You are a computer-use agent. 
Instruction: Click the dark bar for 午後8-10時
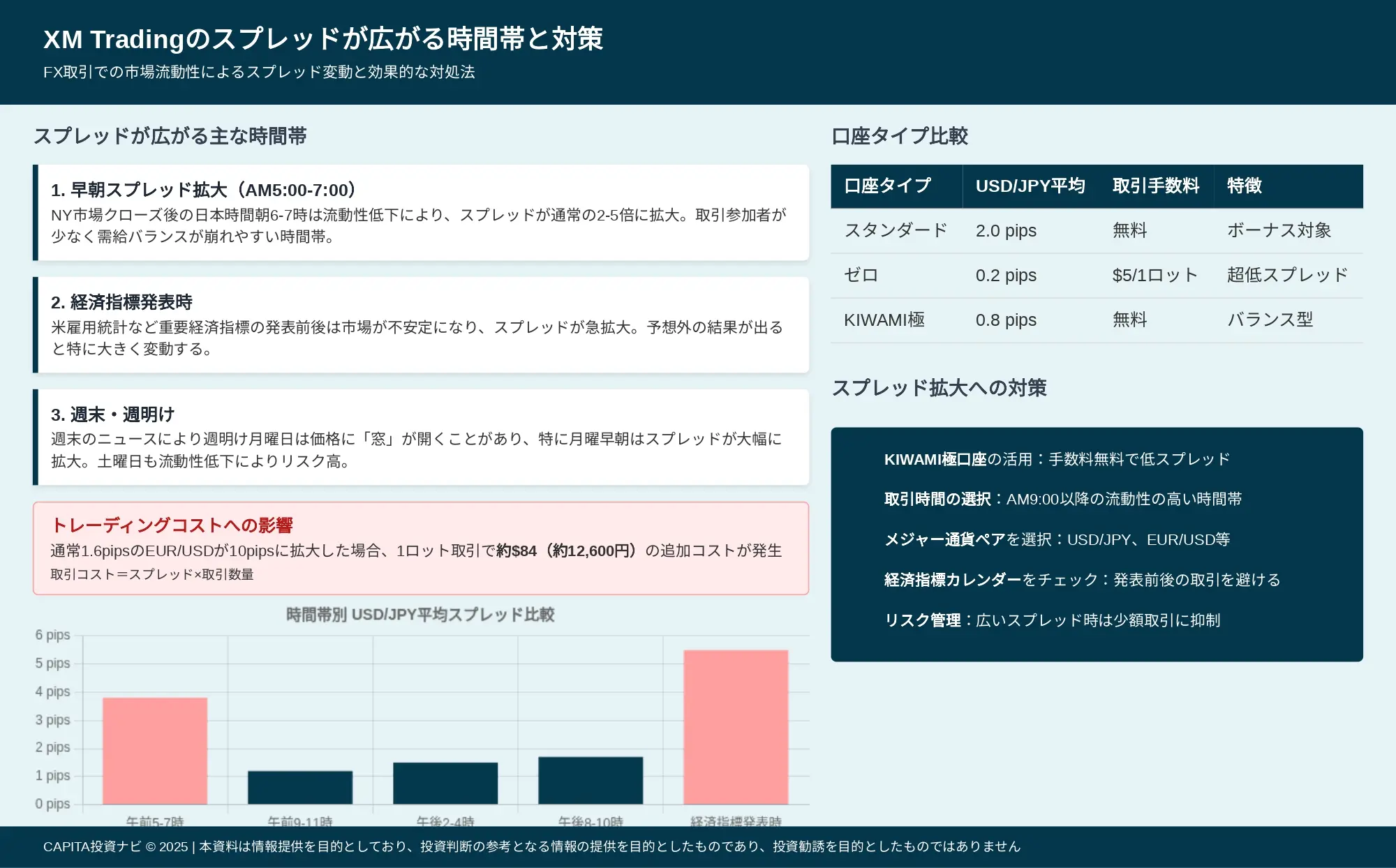coord(591,780)
